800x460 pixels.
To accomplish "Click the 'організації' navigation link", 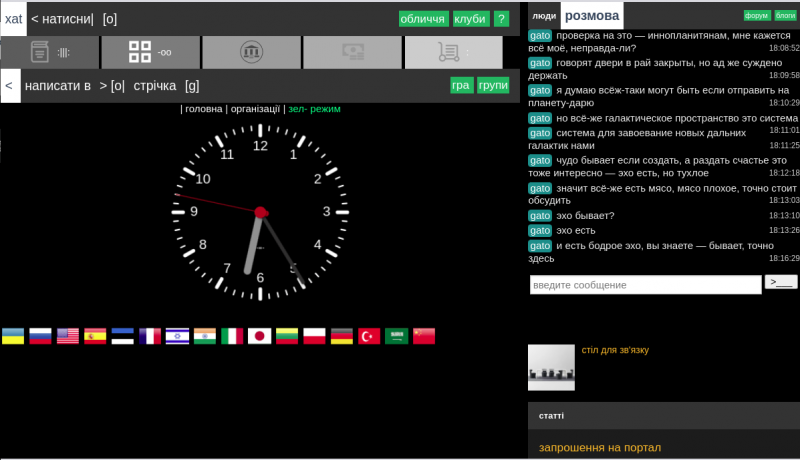I will pos(256,109).
